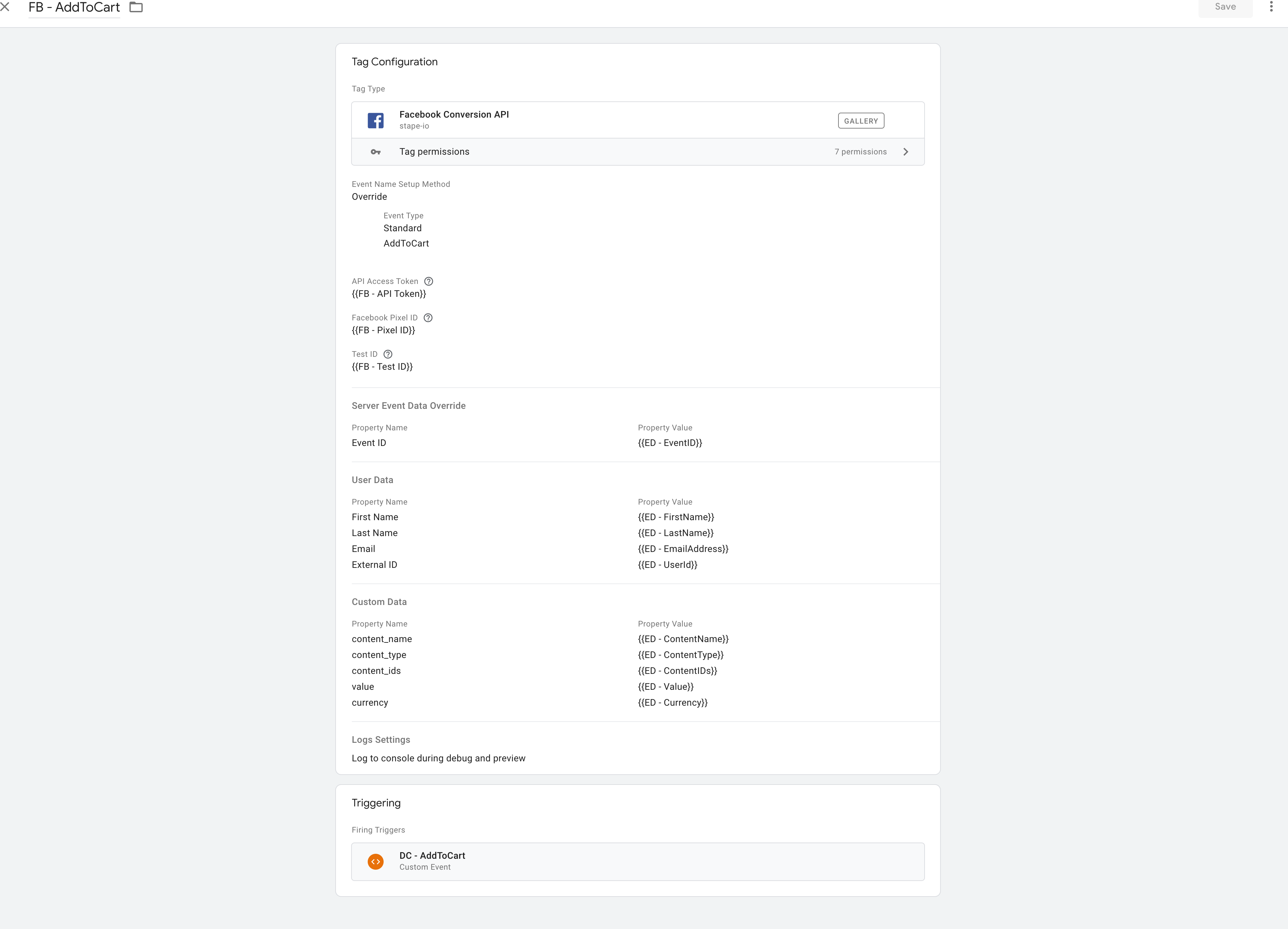The height and width of the screenshot is (929, 1288).
Task: Click the {{FB - API Token}} value
Action: 389,294
